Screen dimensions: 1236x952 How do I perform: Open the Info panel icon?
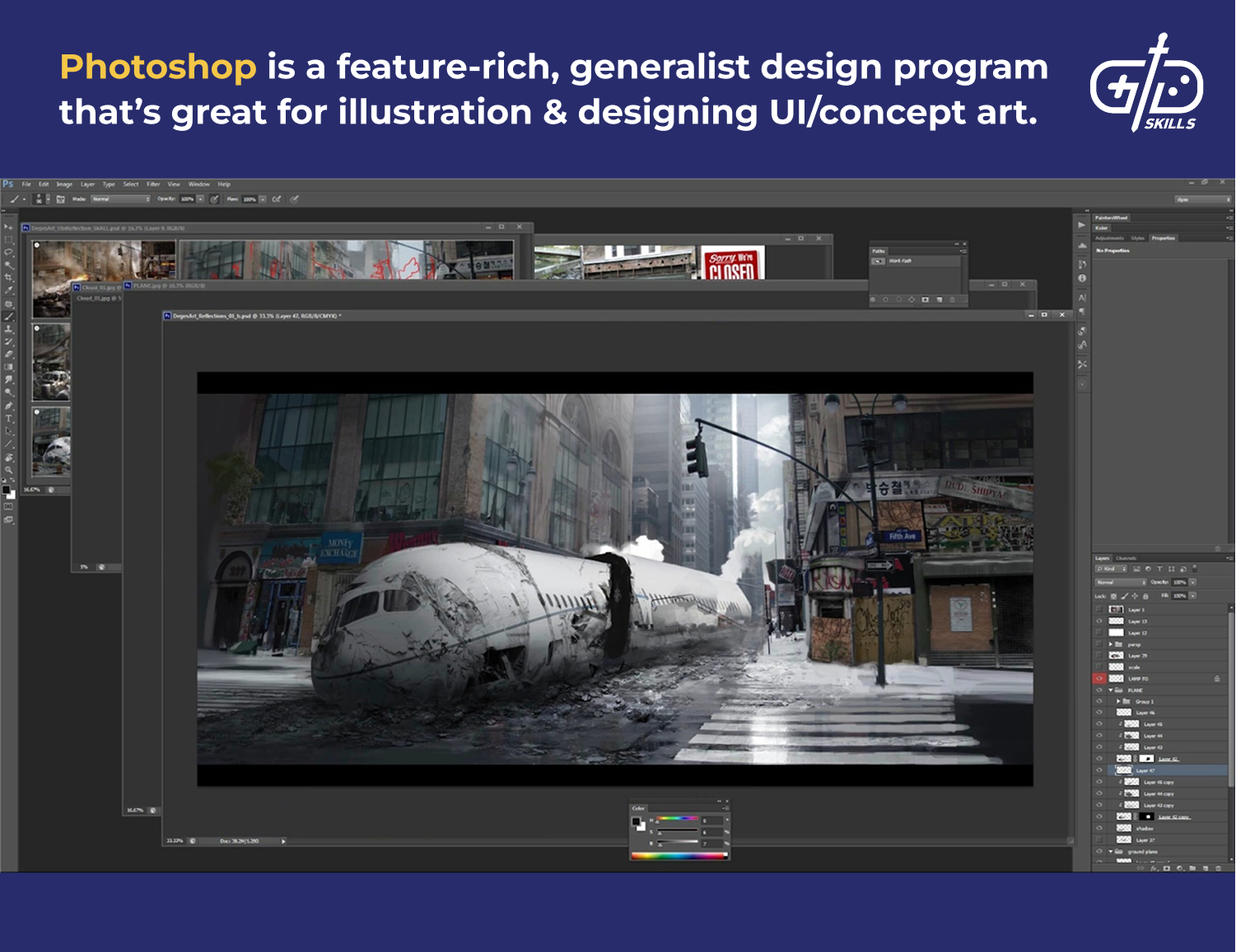(x=1082, y=278)
